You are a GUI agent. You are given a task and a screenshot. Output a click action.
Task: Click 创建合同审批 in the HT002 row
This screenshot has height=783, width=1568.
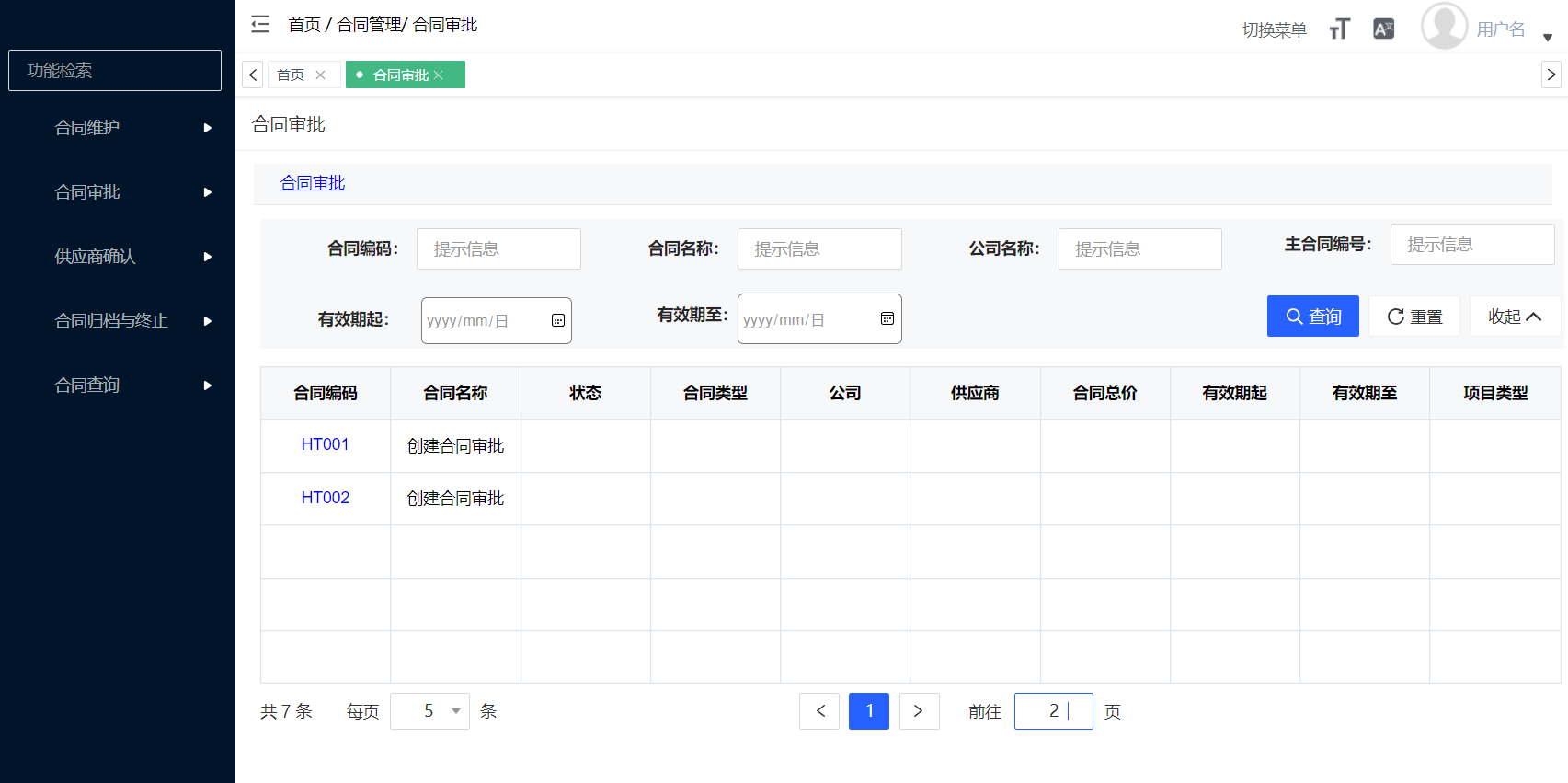[x=455, y=498]
